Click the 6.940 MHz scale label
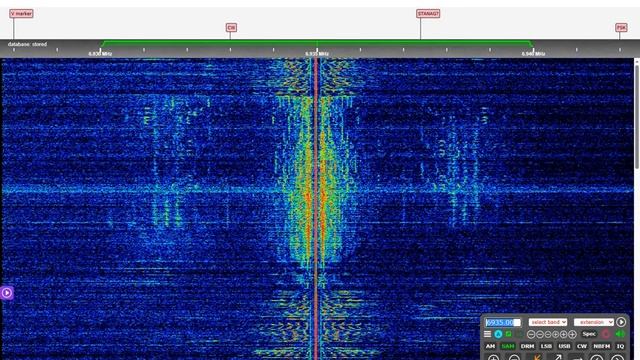 pyautogui.click(x=533, y=53)
